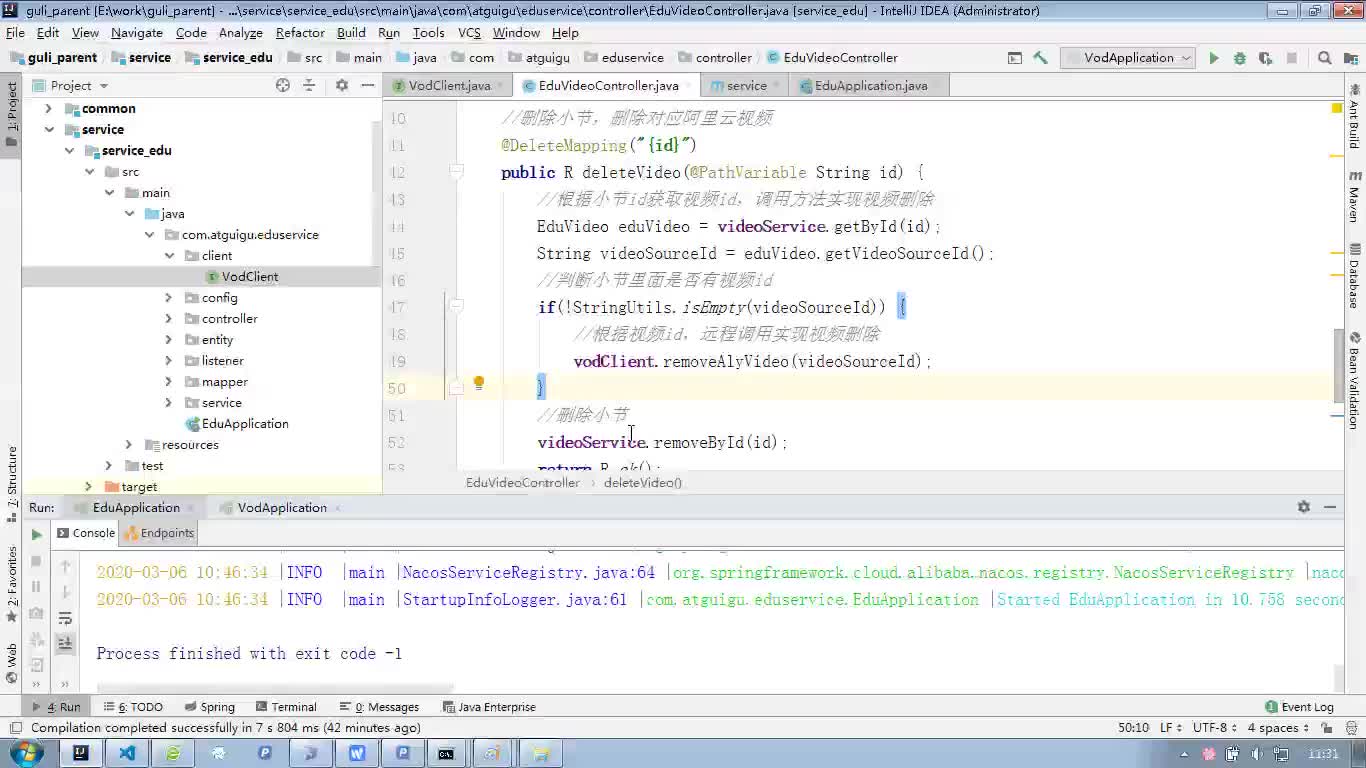Click the Windows Start orb
This screenshot has width=1366, height=768.
click(x=26, y=753)
